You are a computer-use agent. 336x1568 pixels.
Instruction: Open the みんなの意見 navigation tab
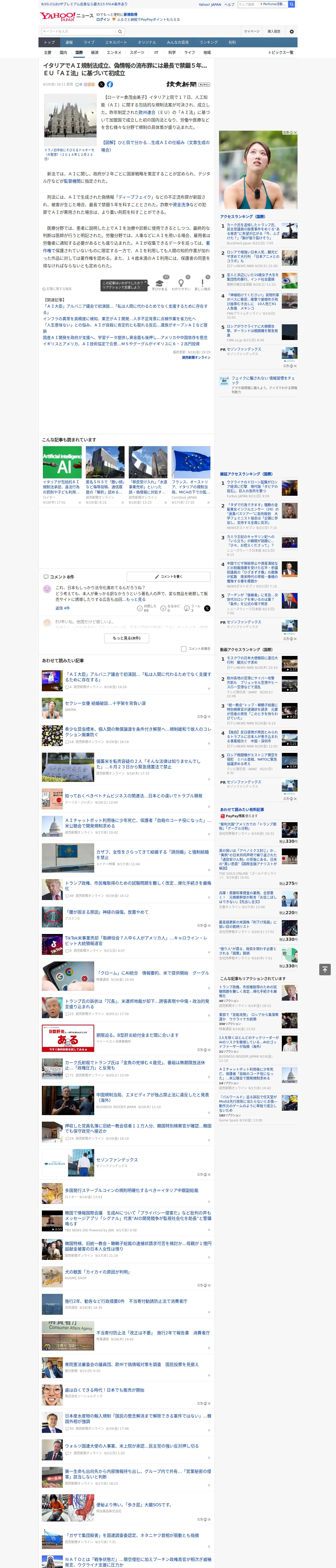(177, 43)
